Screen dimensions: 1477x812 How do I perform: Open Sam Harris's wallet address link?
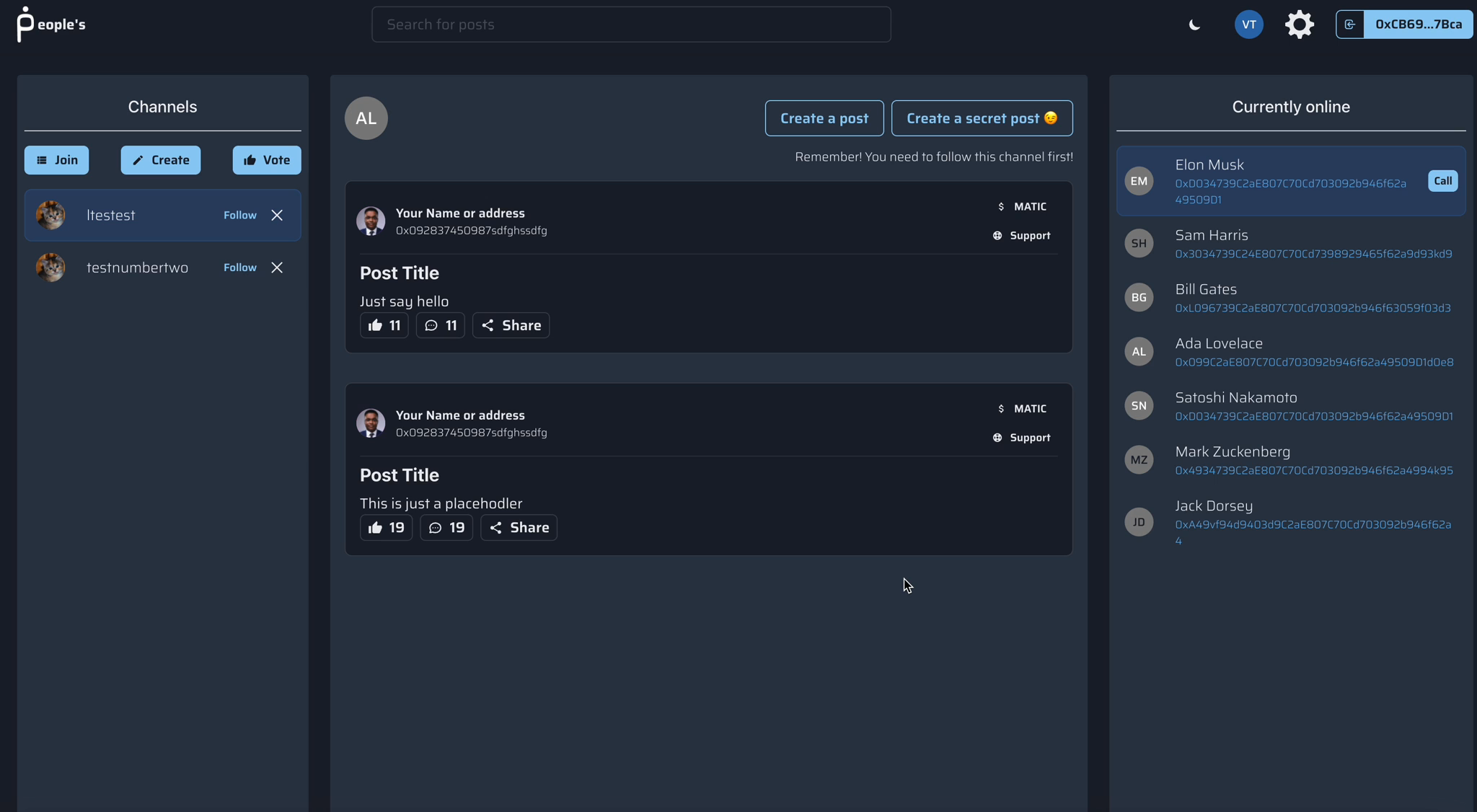1313,254
